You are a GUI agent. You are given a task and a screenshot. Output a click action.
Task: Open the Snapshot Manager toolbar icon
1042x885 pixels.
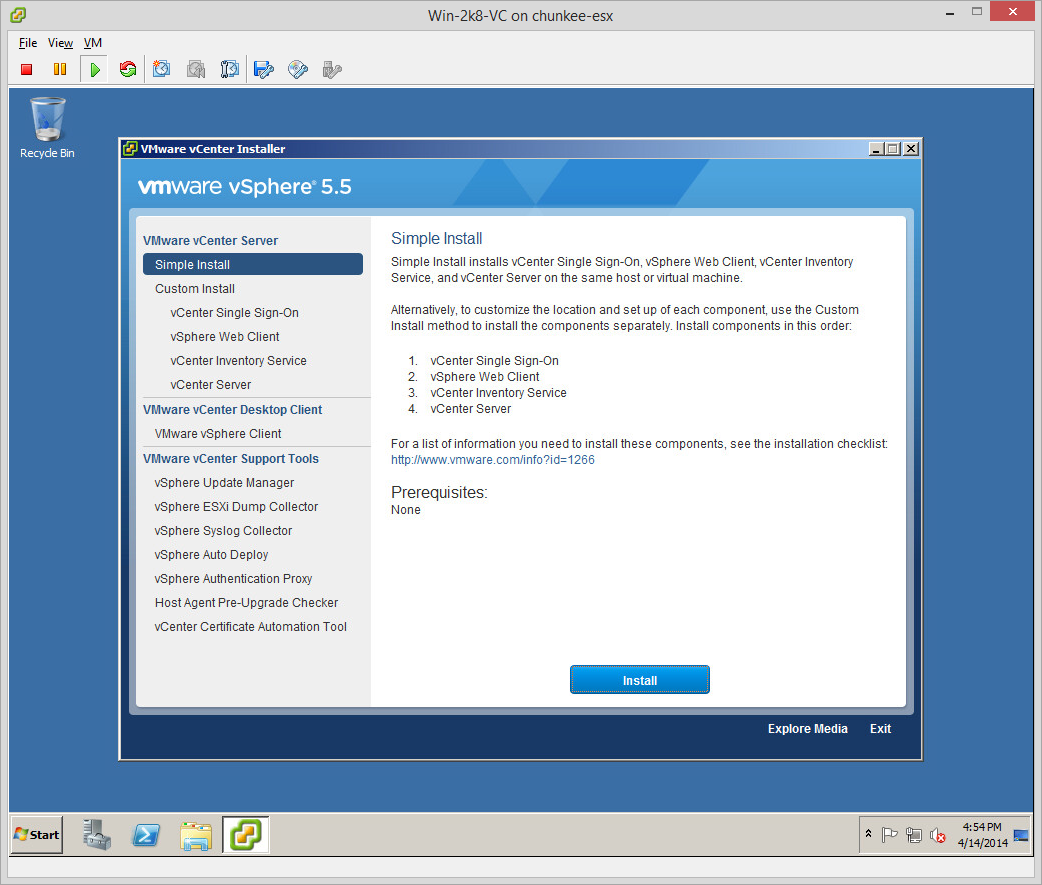230,69
